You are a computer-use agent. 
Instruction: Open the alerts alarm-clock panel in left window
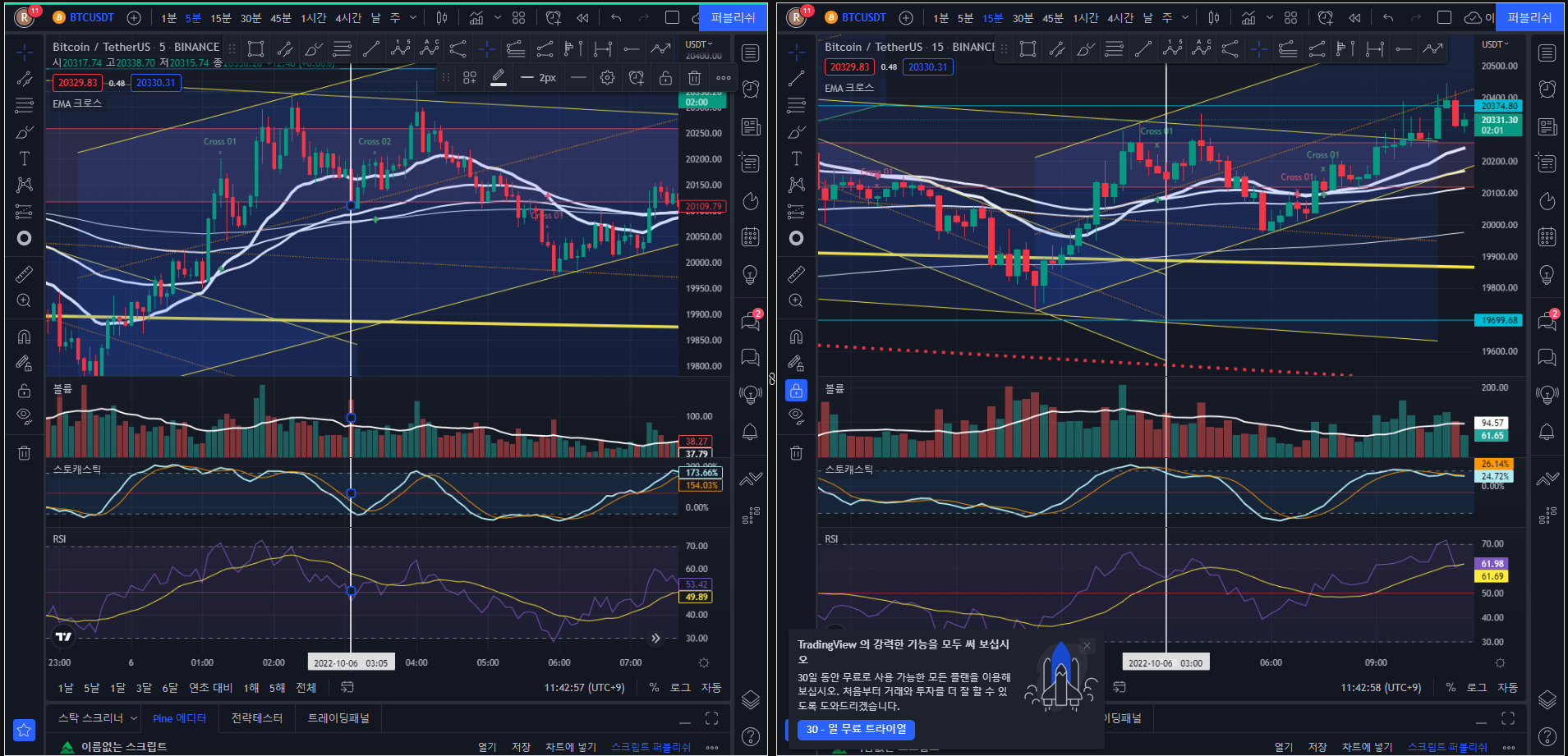[x=750, y=89]
